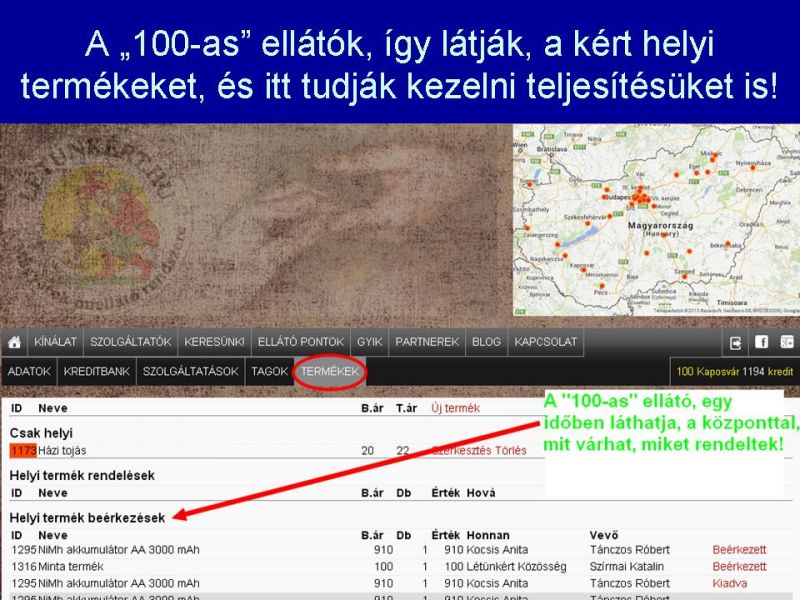Click the Helyi termék beérkezések heading
This screenshot has height=600, width=800.
click(87, 518)
